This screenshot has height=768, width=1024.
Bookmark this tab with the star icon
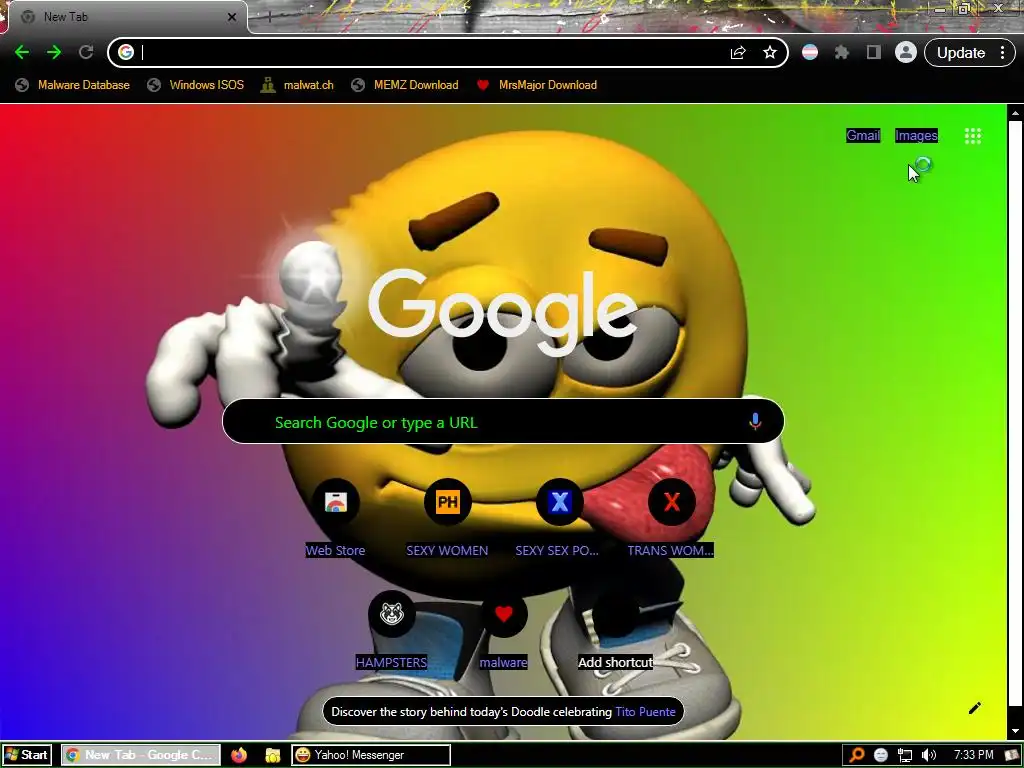[770, 52]
